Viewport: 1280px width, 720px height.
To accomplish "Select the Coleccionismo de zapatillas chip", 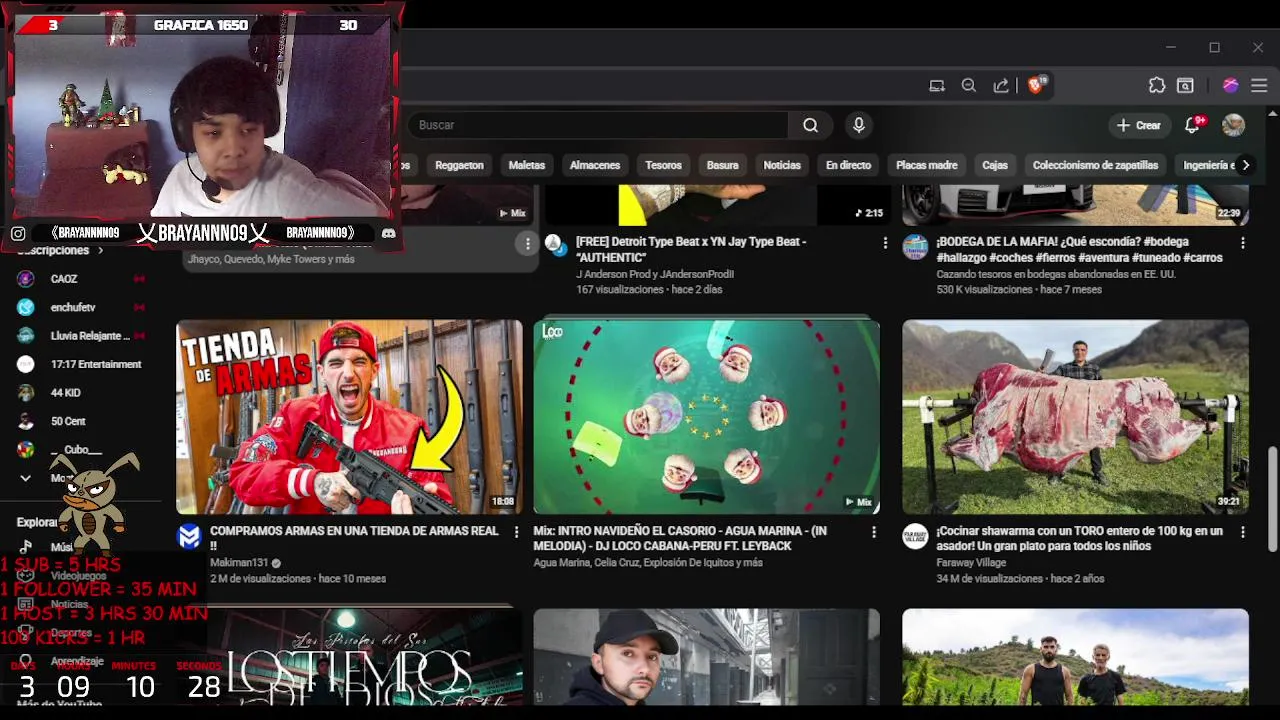I will click(1095, 165).
